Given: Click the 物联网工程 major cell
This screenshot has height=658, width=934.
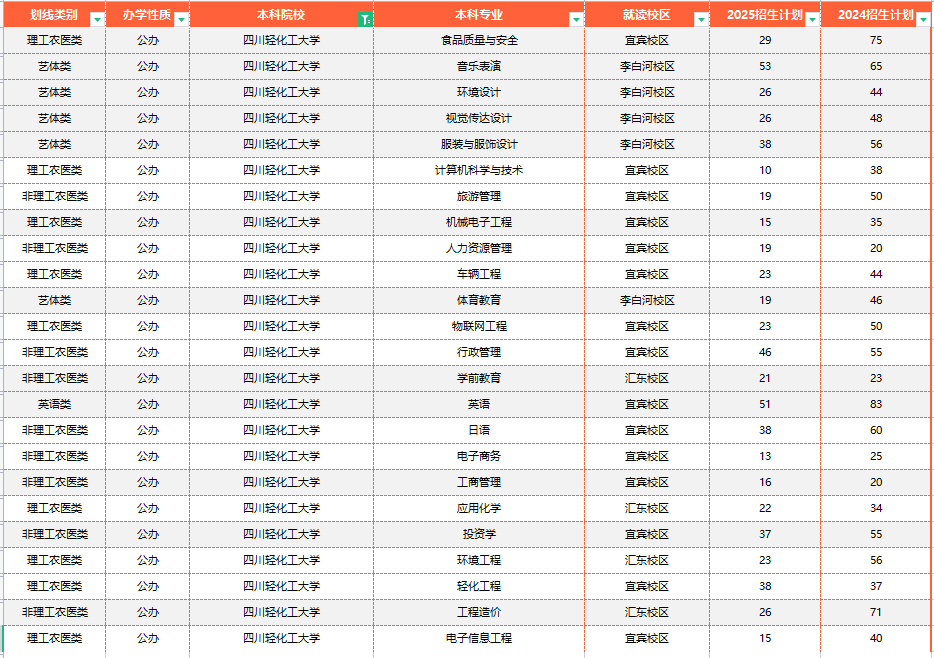Looking at the screenshot, I should pos(479,326).
